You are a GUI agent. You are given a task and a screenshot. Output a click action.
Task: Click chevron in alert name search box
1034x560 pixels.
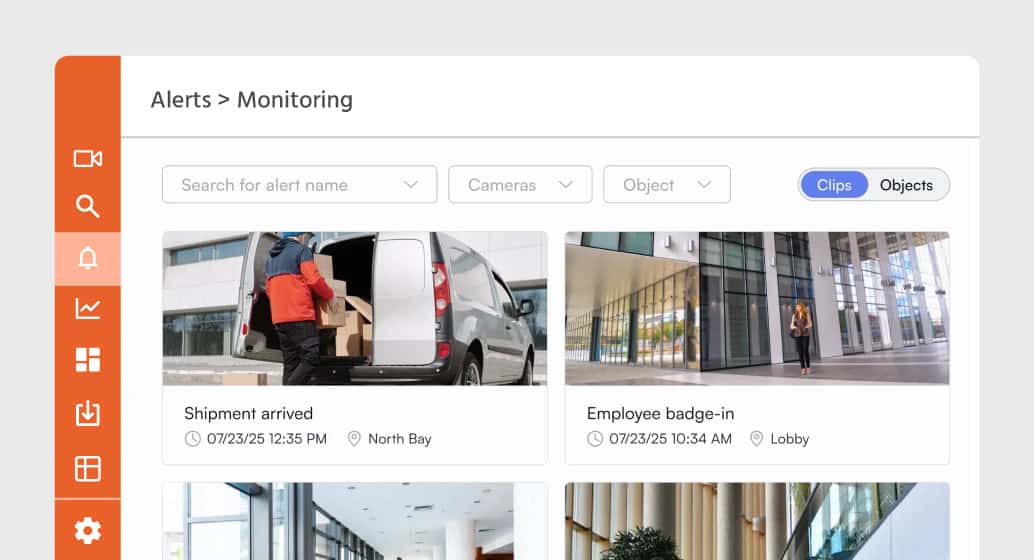tap(411, 185)
